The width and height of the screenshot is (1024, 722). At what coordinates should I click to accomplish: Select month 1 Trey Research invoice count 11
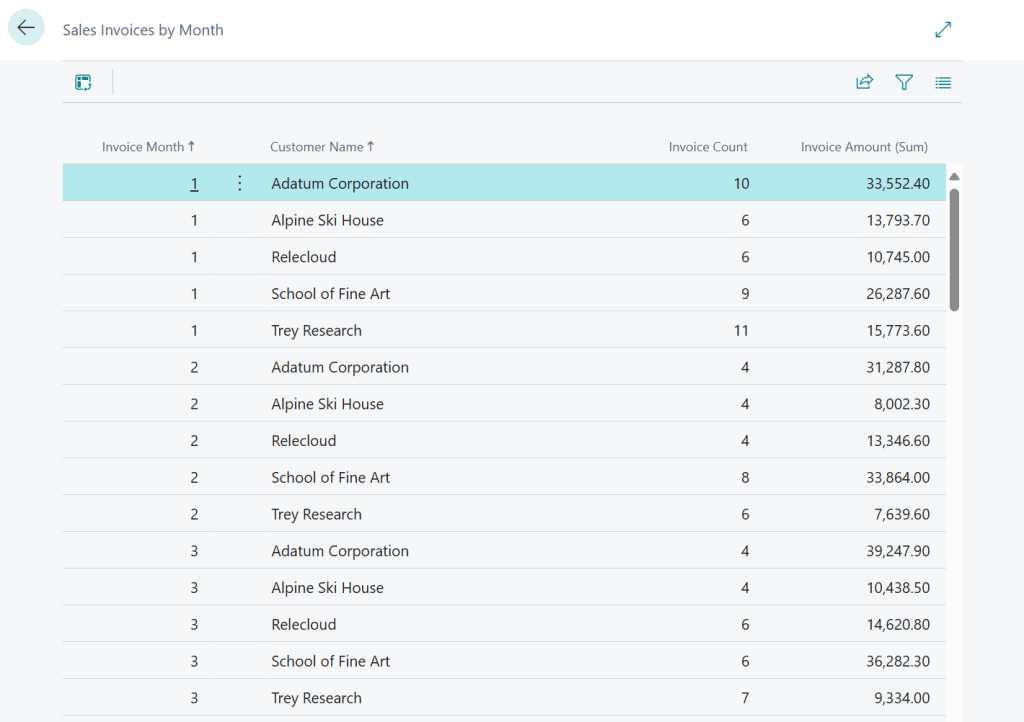coord(740,331)
